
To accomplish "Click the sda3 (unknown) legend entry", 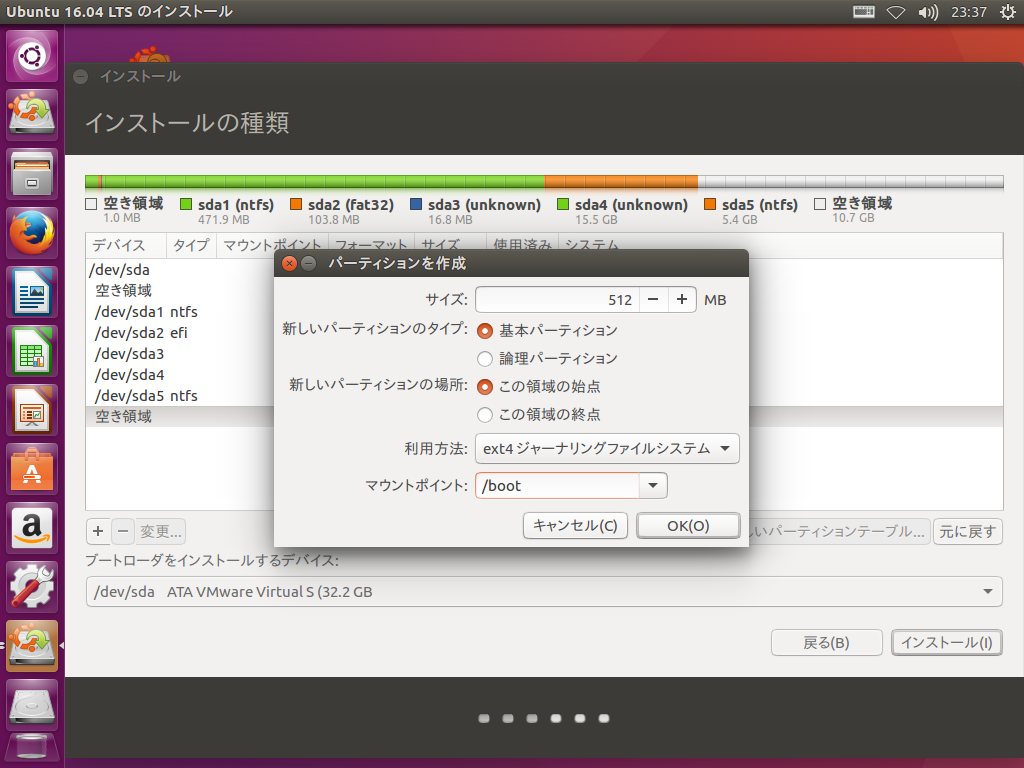I will pyautogui.click(x=475, y=211).
